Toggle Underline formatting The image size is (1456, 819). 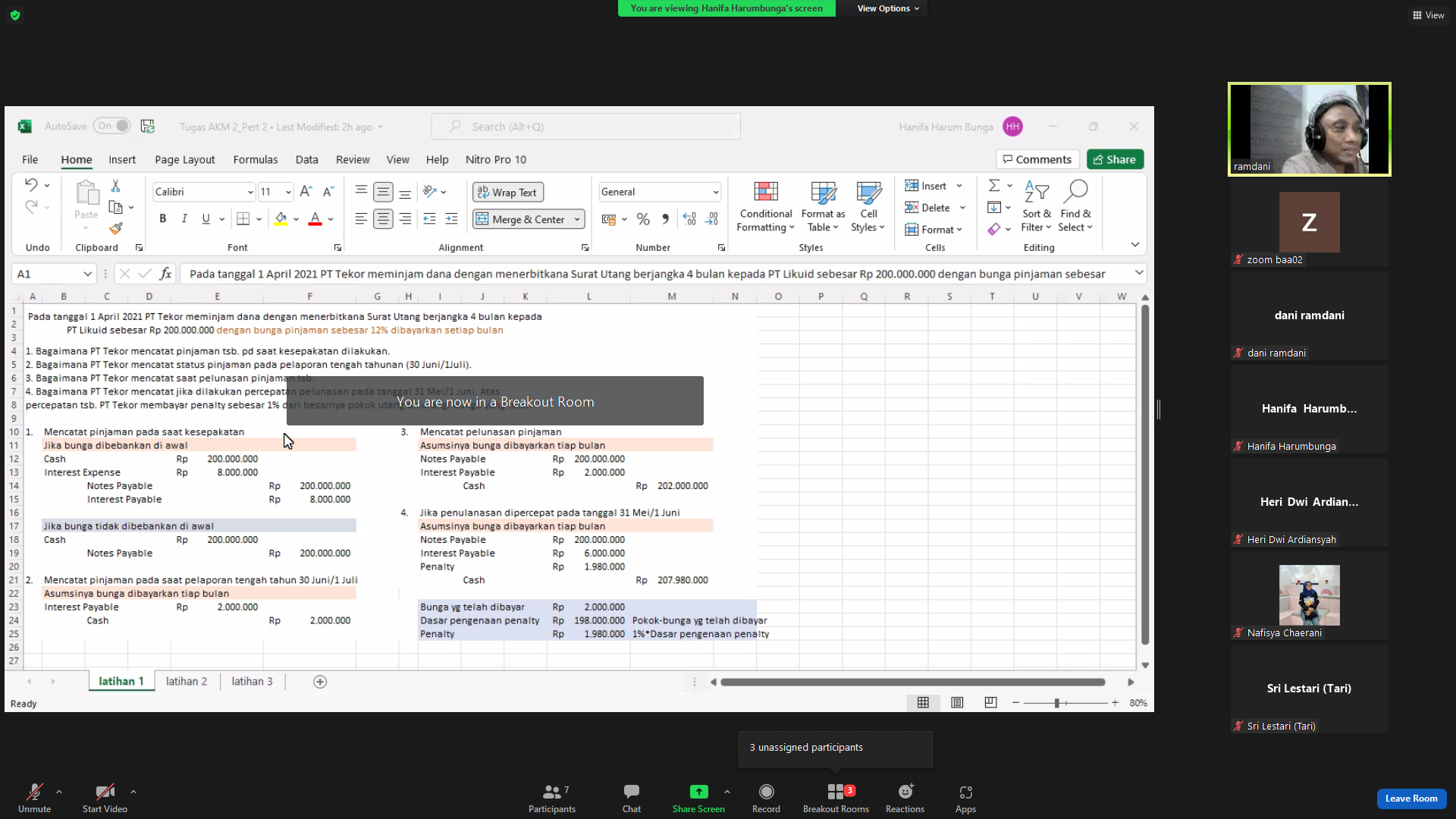(x=206, y=219)
